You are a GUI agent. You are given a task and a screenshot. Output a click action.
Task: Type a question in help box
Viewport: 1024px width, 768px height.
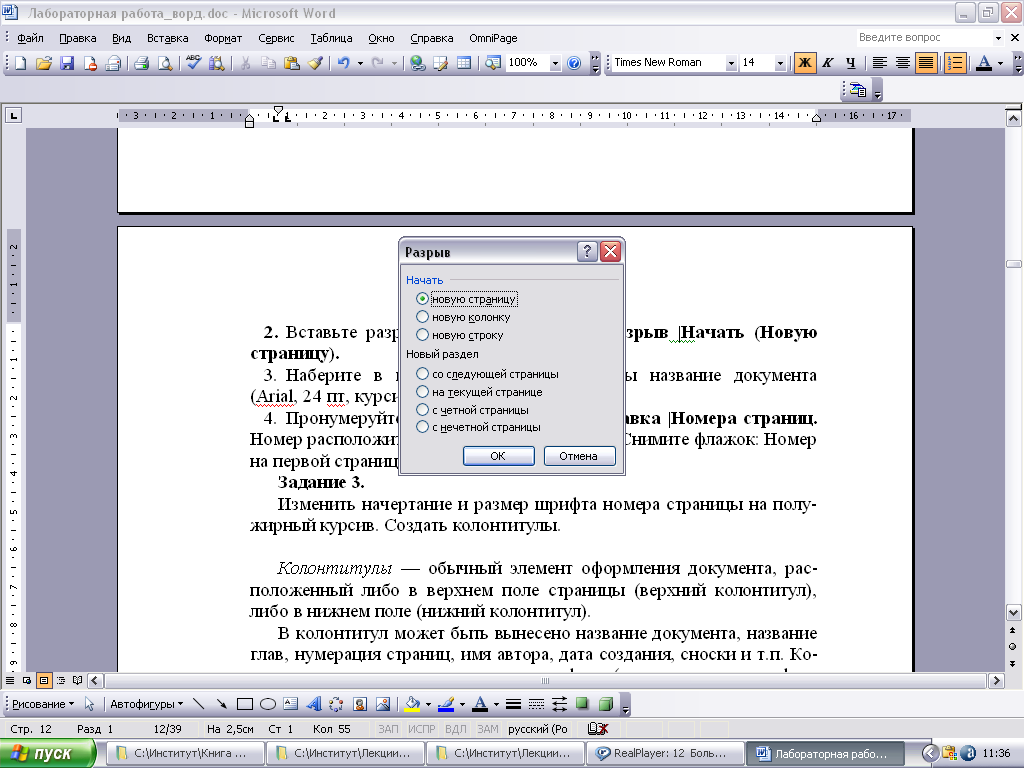coord(925,38)
